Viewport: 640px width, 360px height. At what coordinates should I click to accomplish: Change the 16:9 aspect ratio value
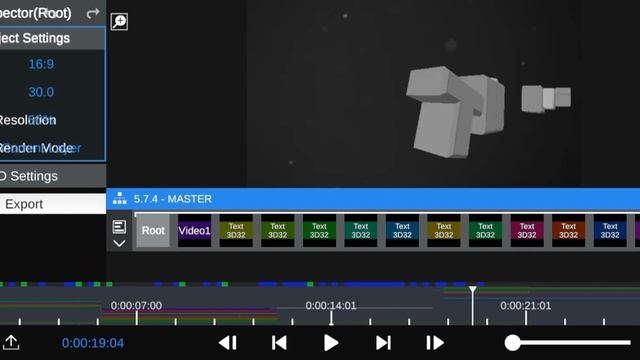pyautogui.click(x=41, y=64)
